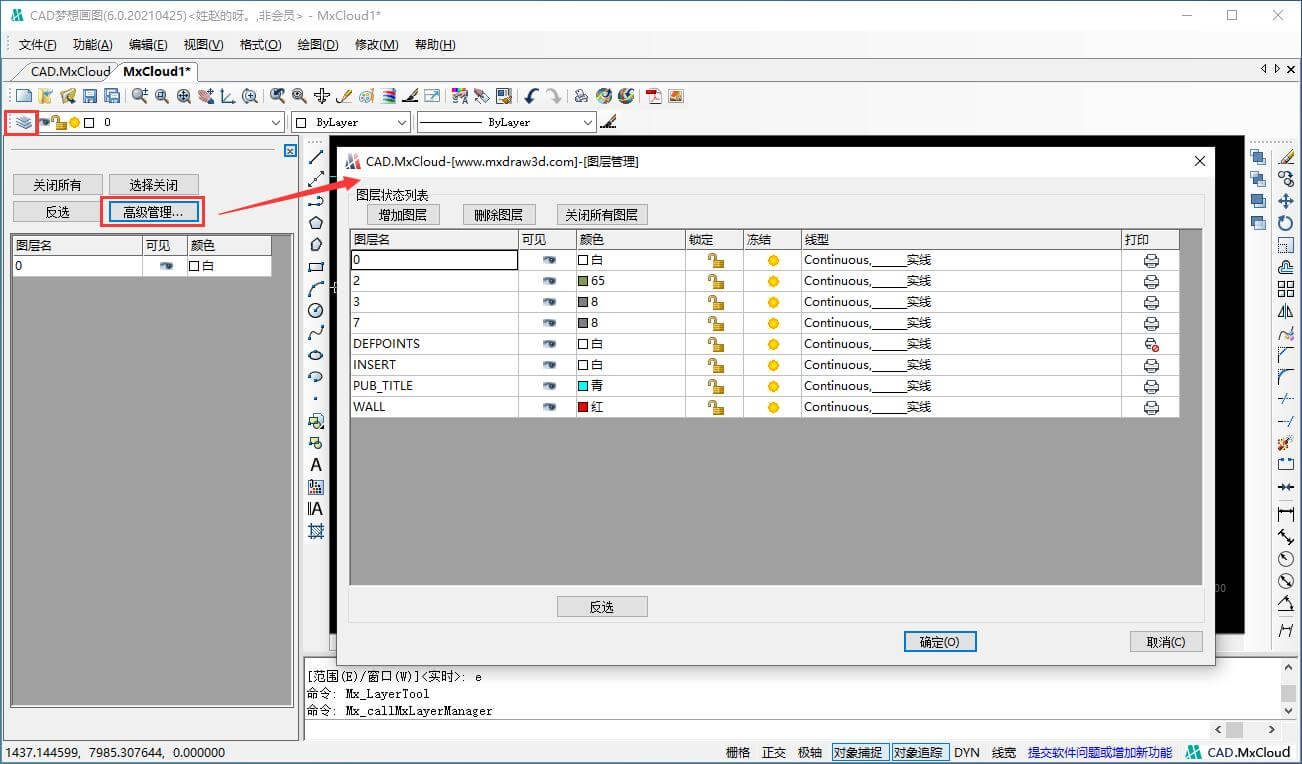
Task: Select the Arc draw tool
Action: point(316,289)
